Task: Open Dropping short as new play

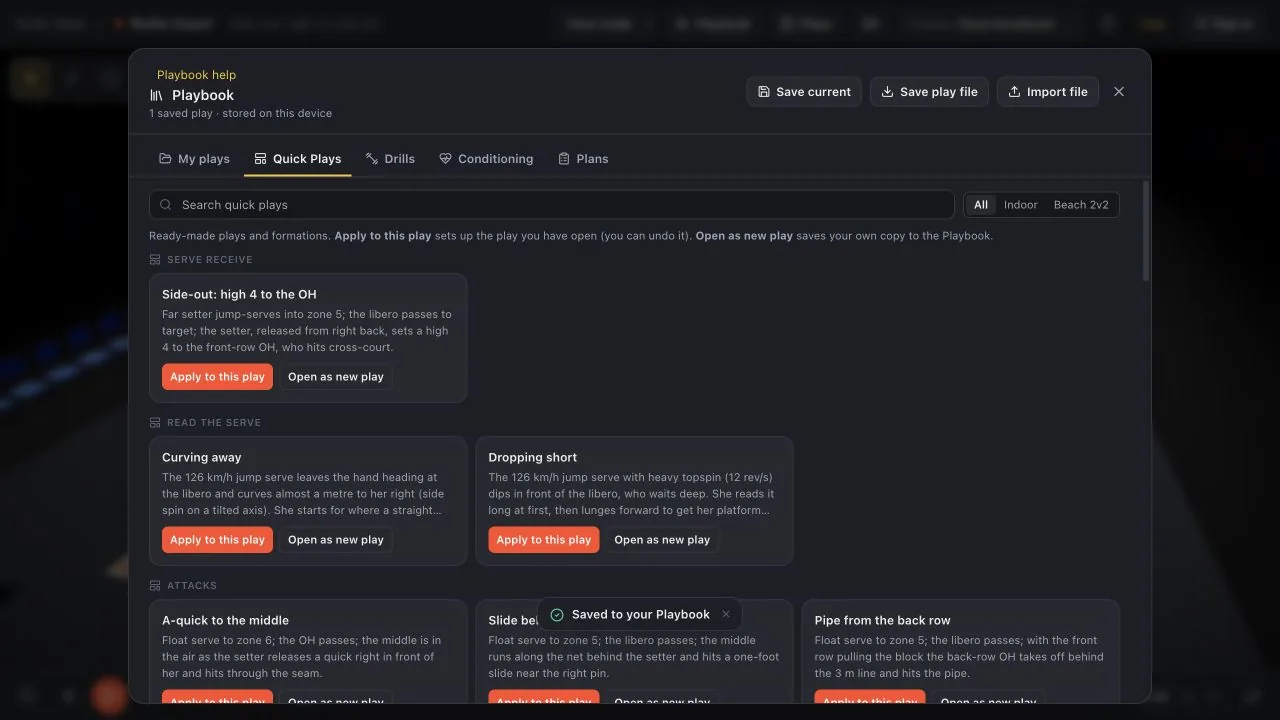Action: [662, 540]
